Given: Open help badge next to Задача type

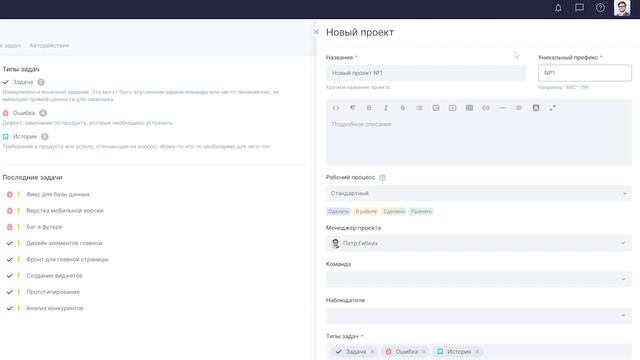Looking at the screenshot, I should tap(41, 82).
